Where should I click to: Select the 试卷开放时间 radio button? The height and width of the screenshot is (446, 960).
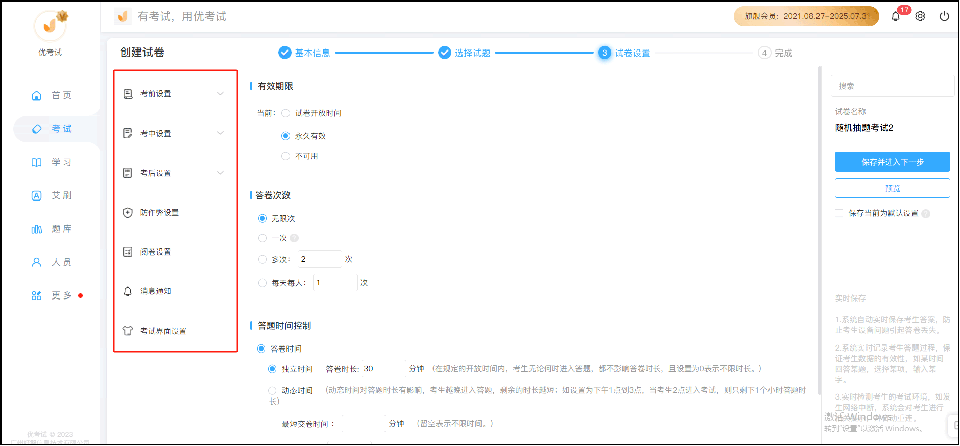(x=285, y=113)
